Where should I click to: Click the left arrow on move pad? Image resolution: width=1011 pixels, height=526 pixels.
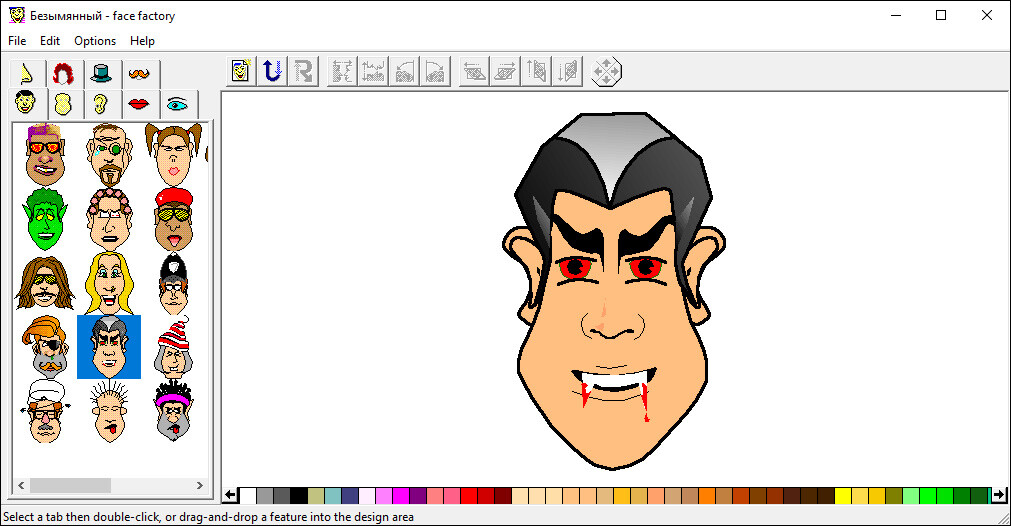tap(596, 72)
